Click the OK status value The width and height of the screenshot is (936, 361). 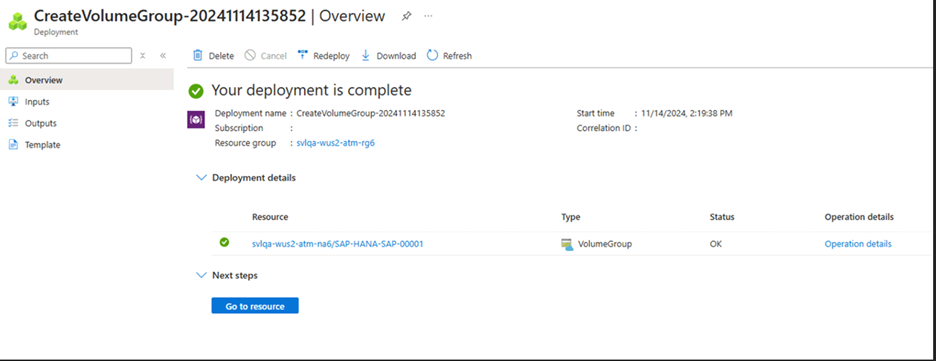[716, 243]
